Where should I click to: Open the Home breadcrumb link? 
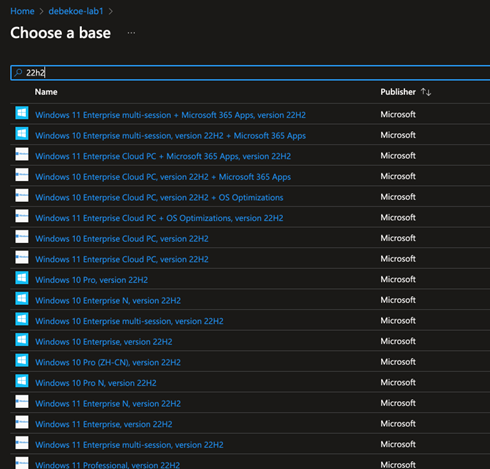[22, 11]
